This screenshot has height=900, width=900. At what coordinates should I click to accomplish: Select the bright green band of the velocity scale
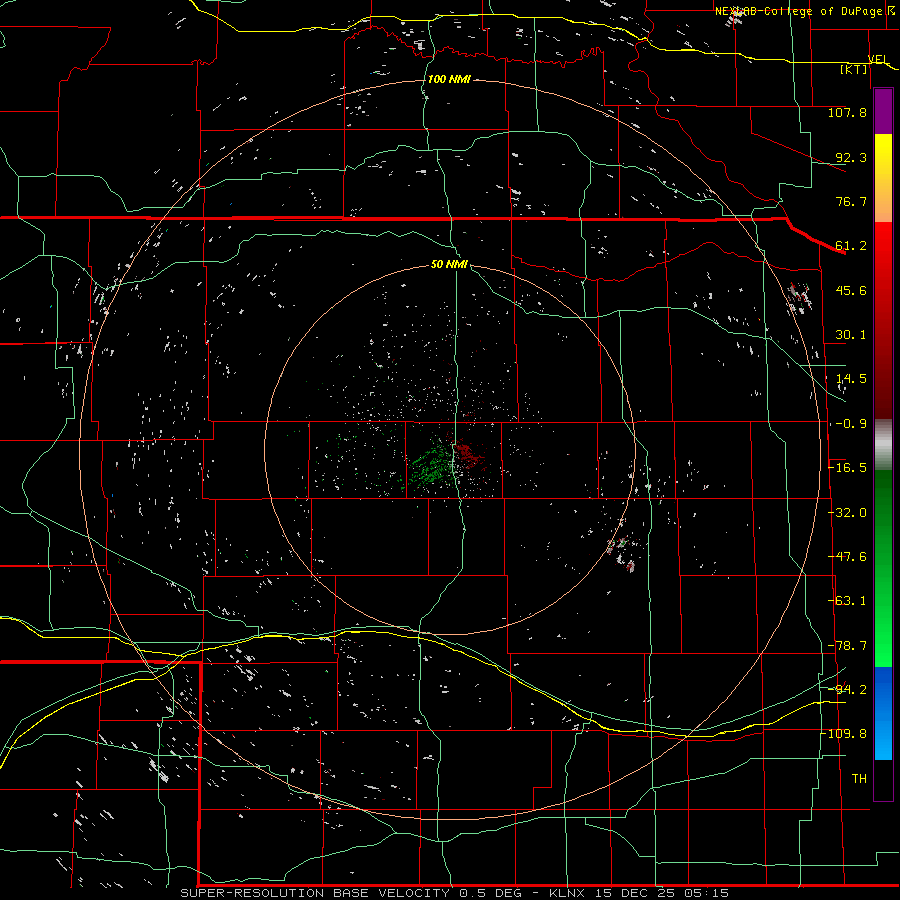[x=883, y=626]
